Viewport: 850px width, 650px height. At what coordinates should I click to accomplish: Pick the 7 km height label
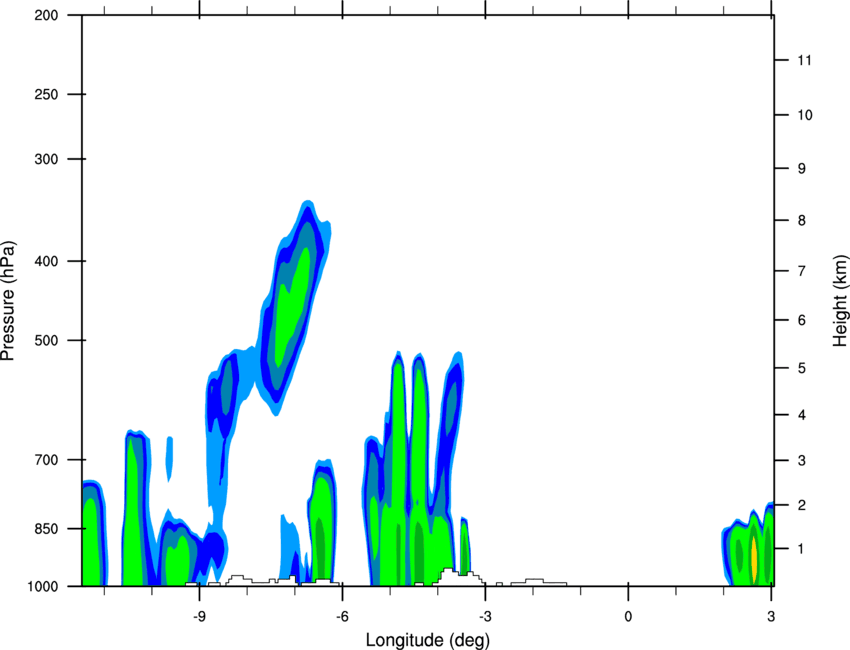click(x=802, y=271)
